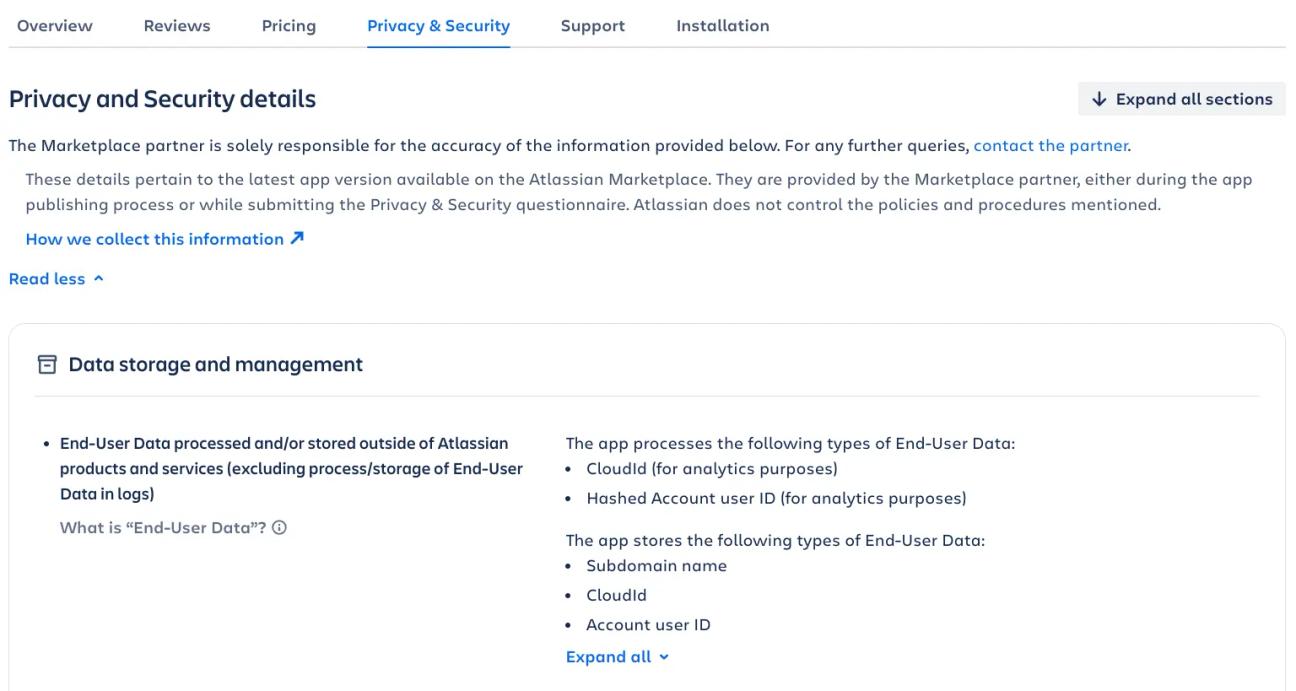The width and height of the screenshot is (1296, 691).
Task: Click the chevron beside Read less
Action: pyautogui.click(x=95, y=279)
